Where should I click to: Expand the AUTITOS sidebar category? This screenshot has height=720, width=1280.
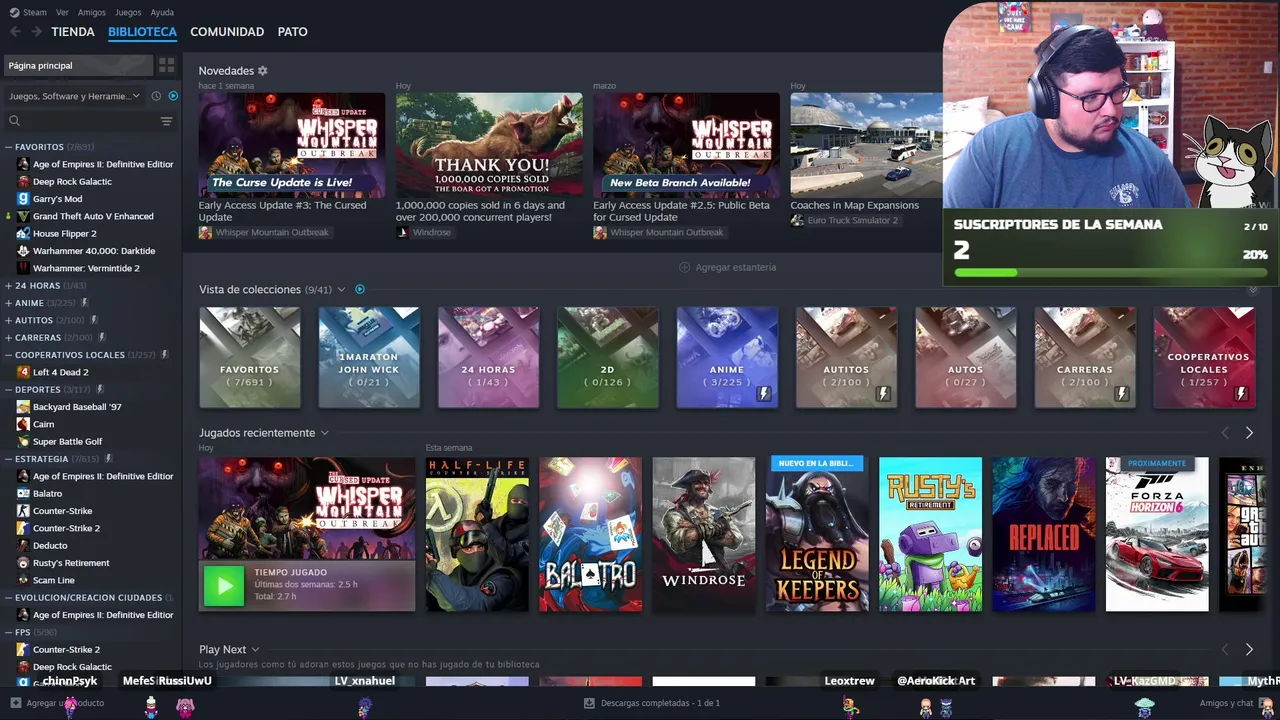point(8,320)
